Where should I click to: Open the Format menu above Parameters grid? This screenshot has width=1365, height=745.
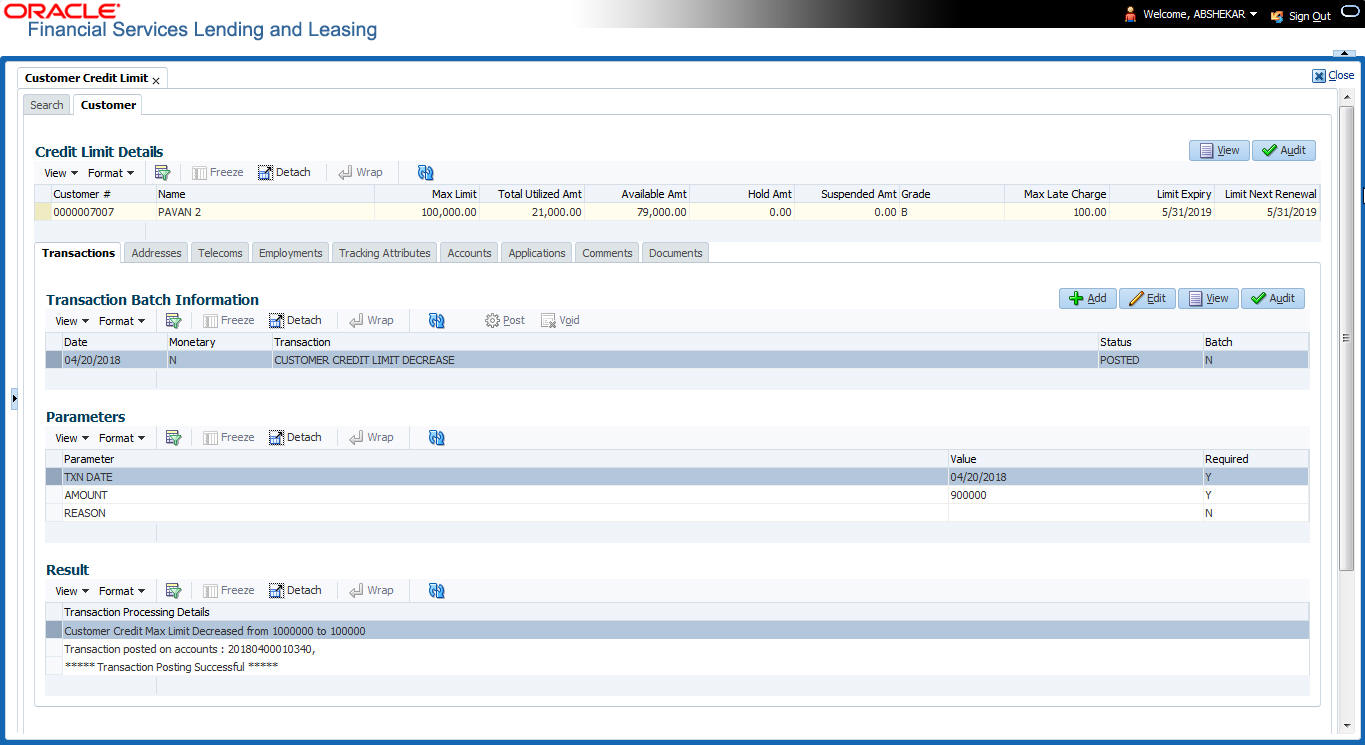tap(121, 437)
